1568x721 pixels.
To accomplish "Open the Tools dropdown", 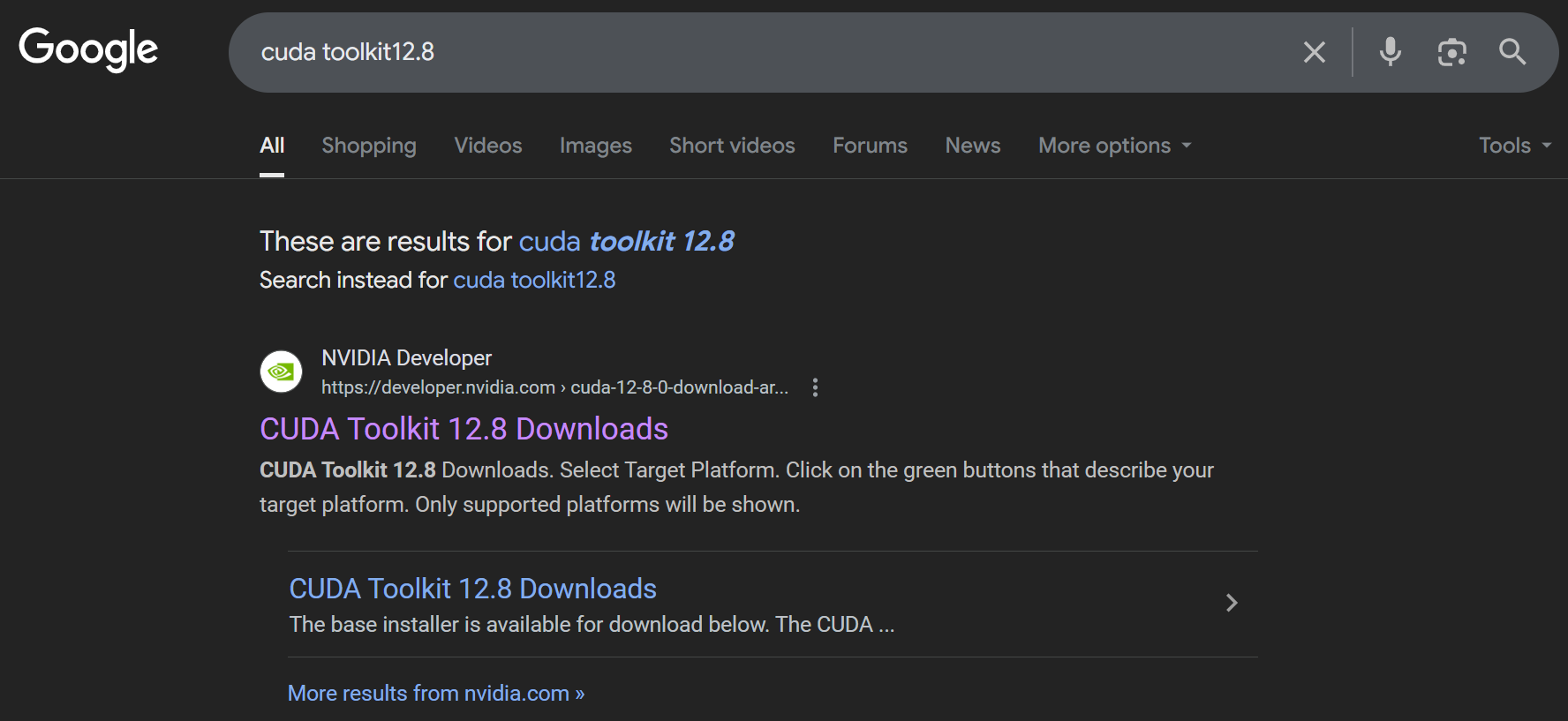I will point(1515,146).
